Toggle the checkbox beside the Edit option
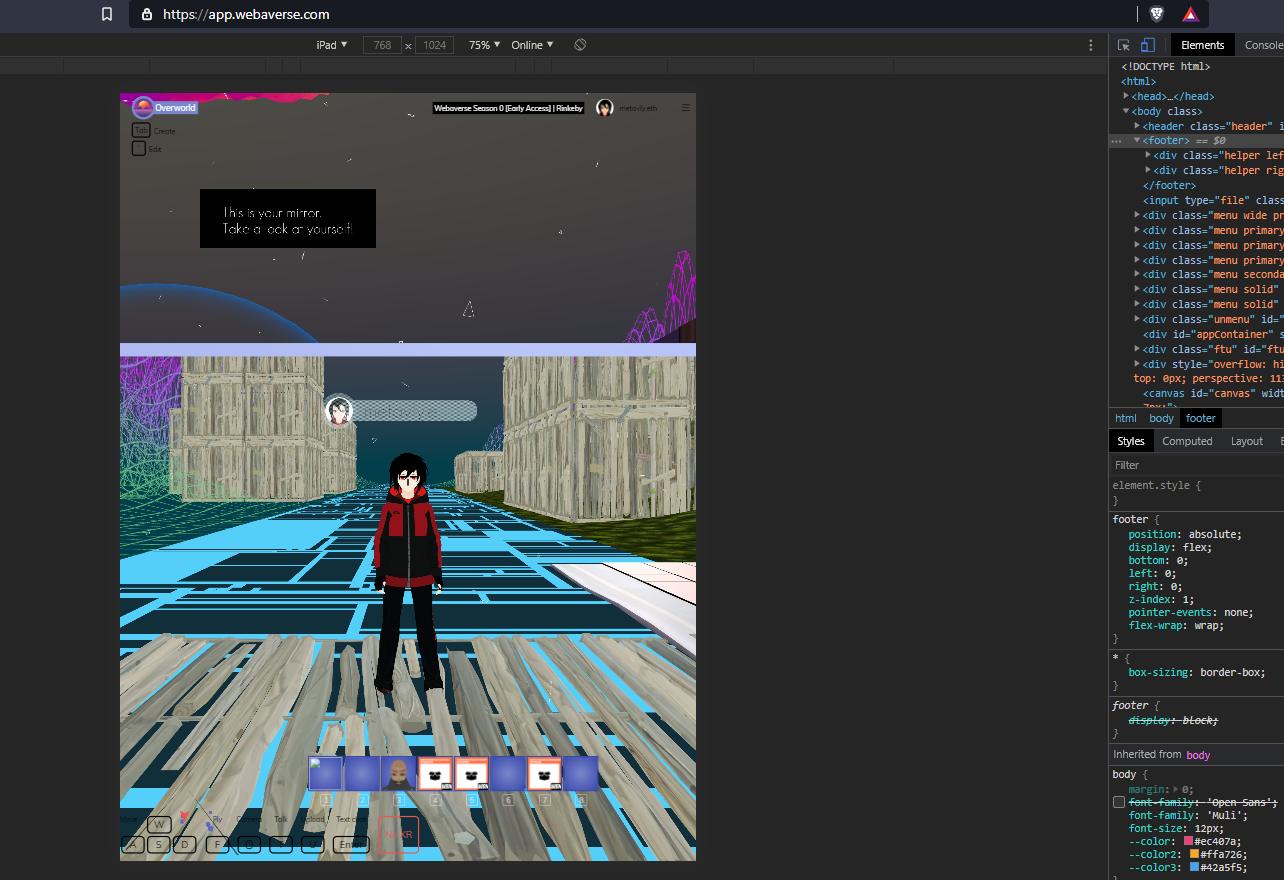Screen dimensions: 1284x880 pyautogui.click(x=138, y=148)
